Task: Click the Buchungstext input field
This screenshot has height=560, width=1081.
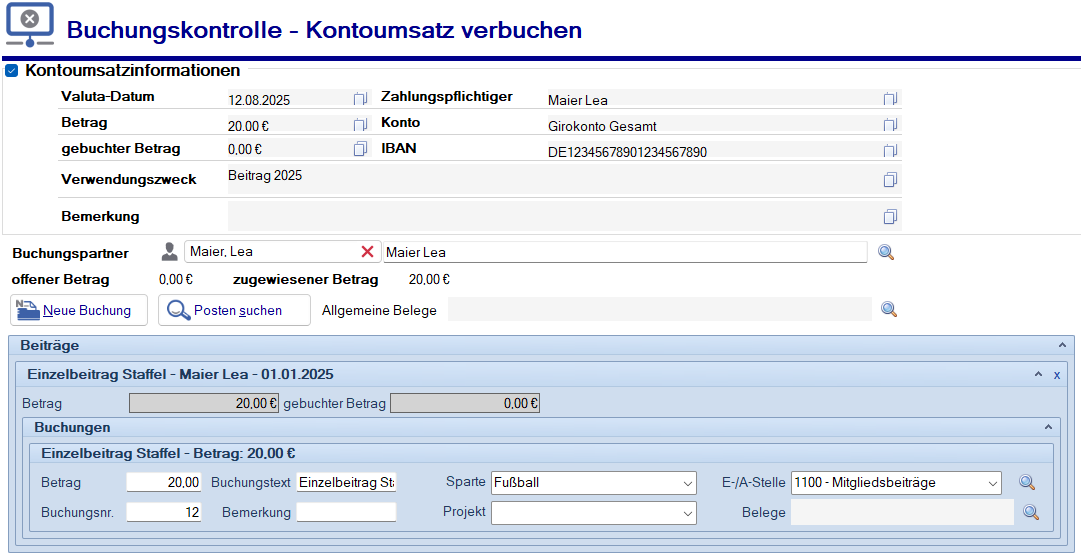Action: coord(346,483)
